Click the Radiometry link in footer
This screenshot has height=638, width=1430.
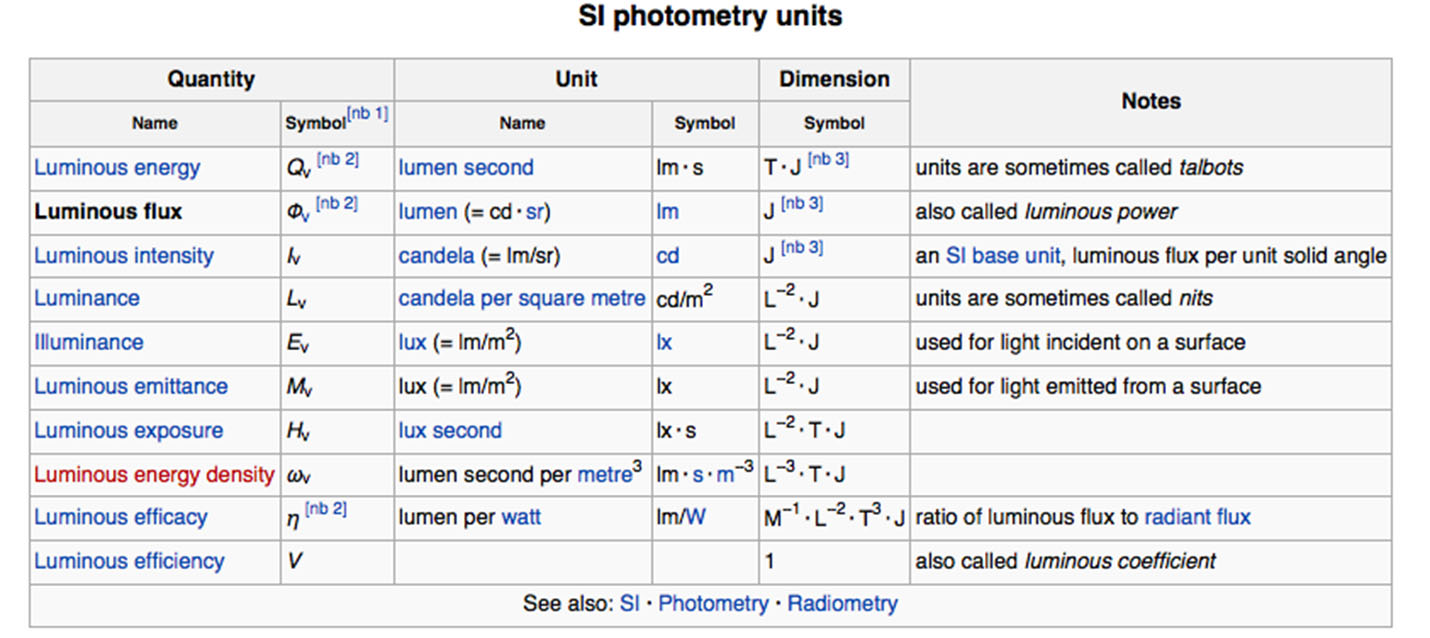point(842,604)
